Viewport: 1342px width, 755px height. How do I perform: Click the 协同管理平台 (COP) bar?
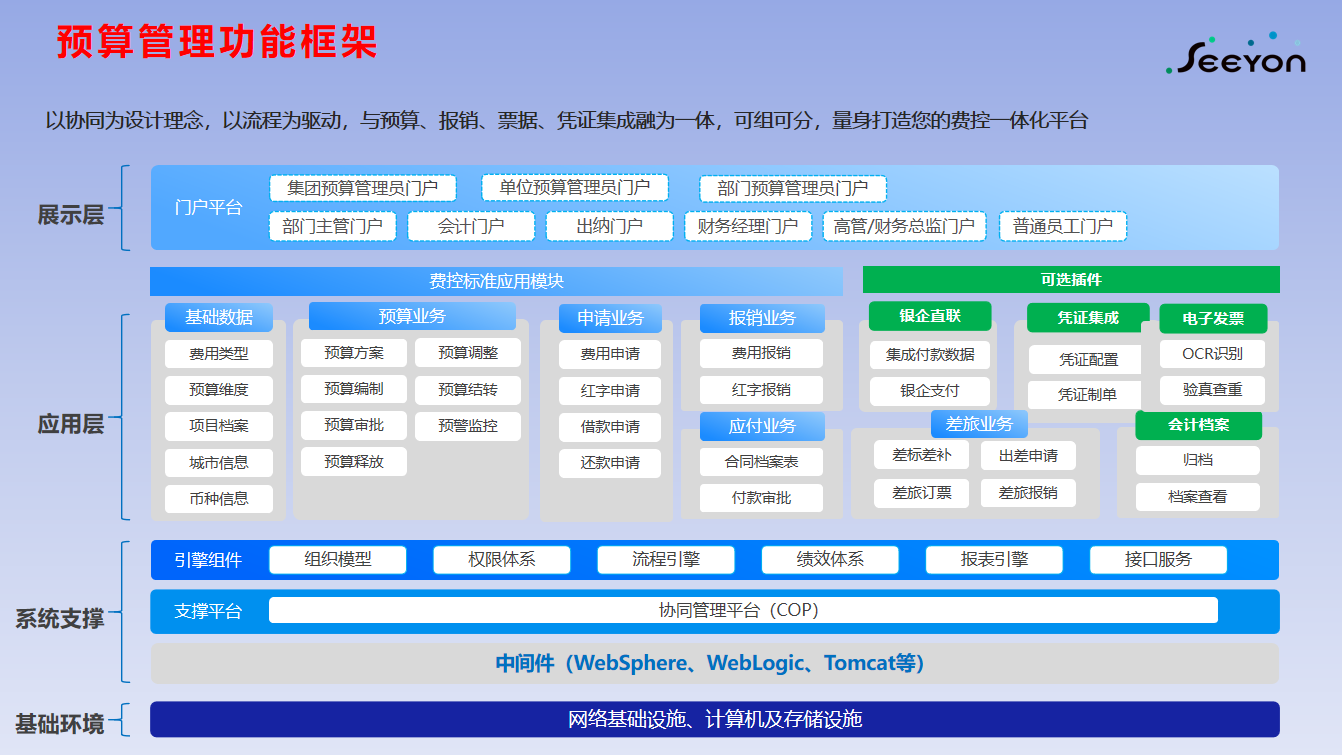click(x=742, y=610)
